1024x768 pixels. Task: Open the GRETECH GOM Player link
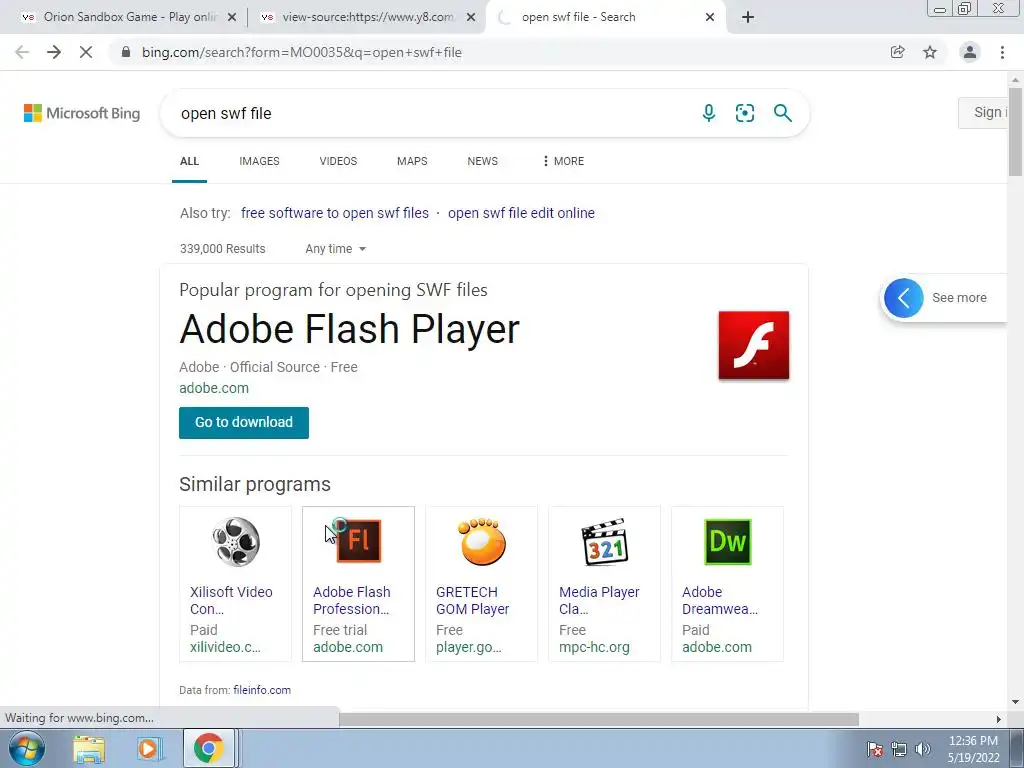473,600
